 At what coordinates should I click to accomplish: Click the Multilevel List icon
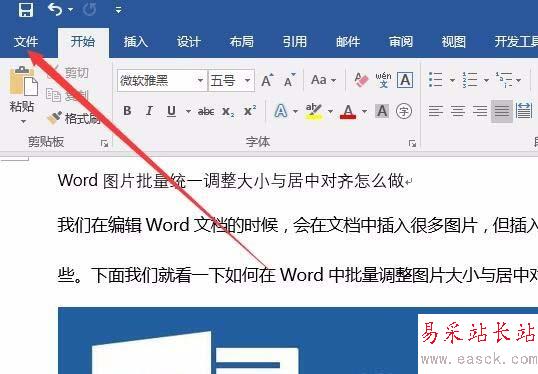504,80
